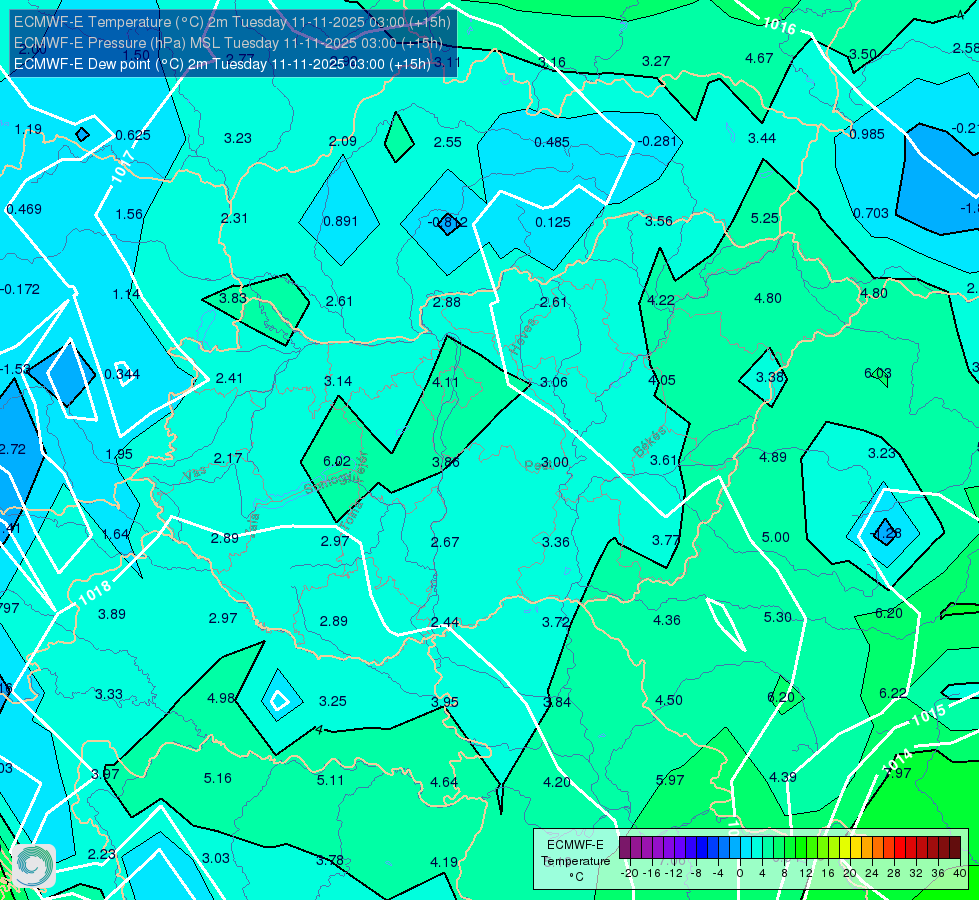Select the ECMWF-E Pressure MSL layer label
This screenshot has height=900, width=979.
point(228,43)
